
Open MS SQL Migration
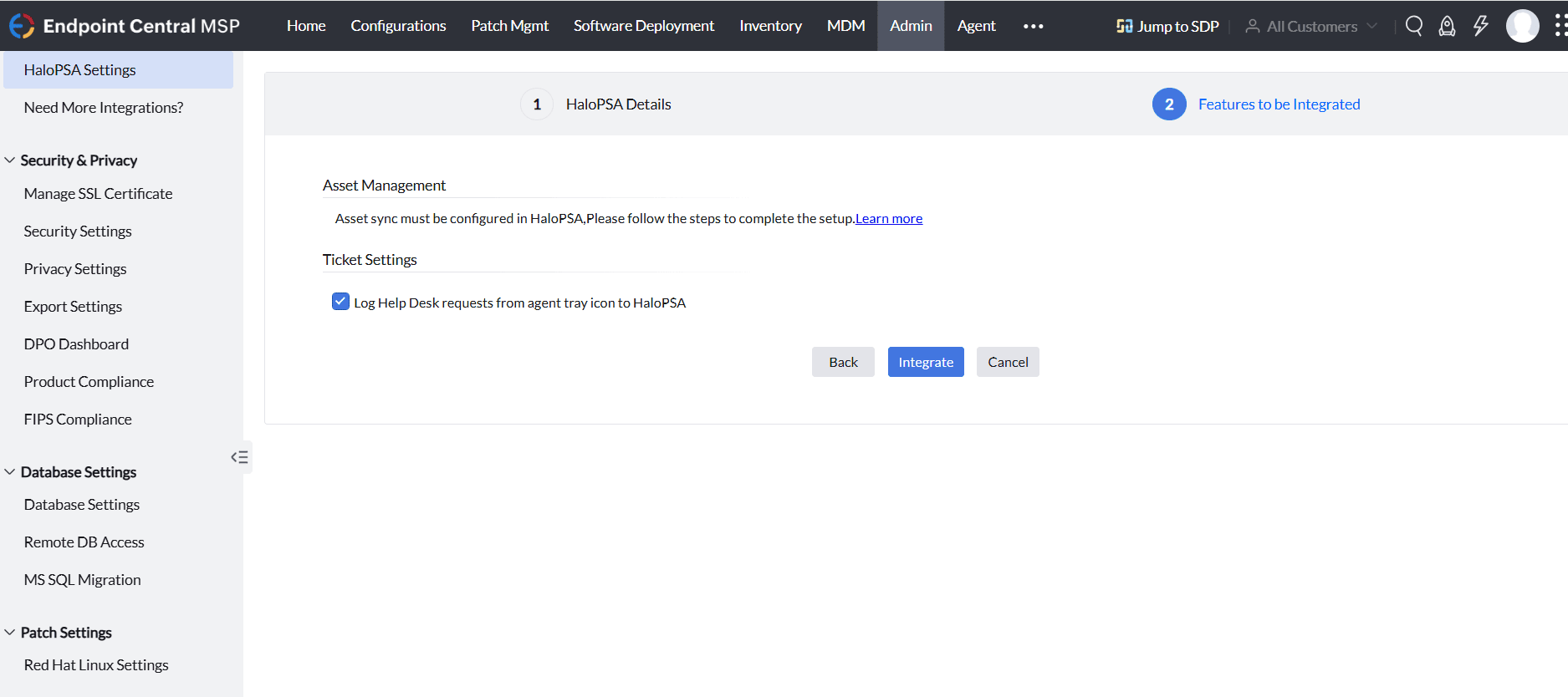(82, 580)
